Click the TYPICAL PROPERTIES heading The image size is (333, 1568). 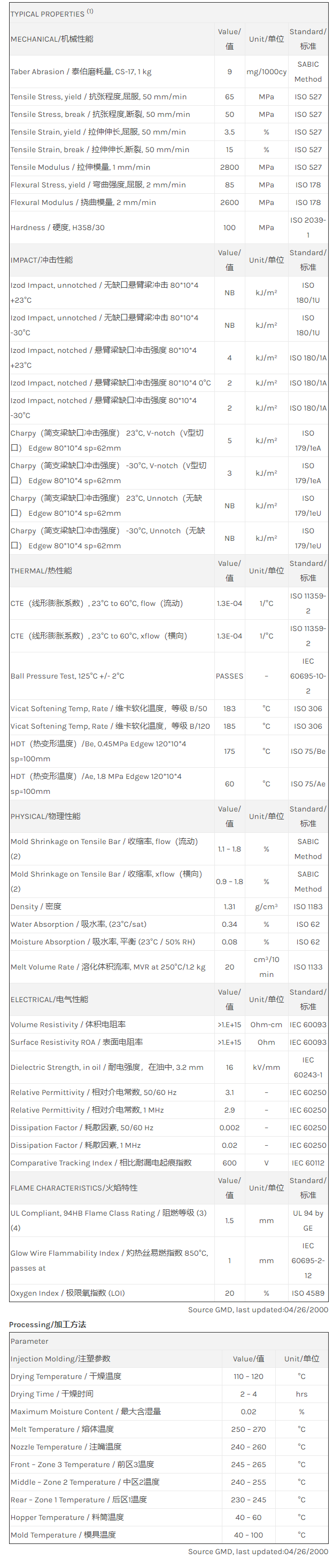(48, 13)
